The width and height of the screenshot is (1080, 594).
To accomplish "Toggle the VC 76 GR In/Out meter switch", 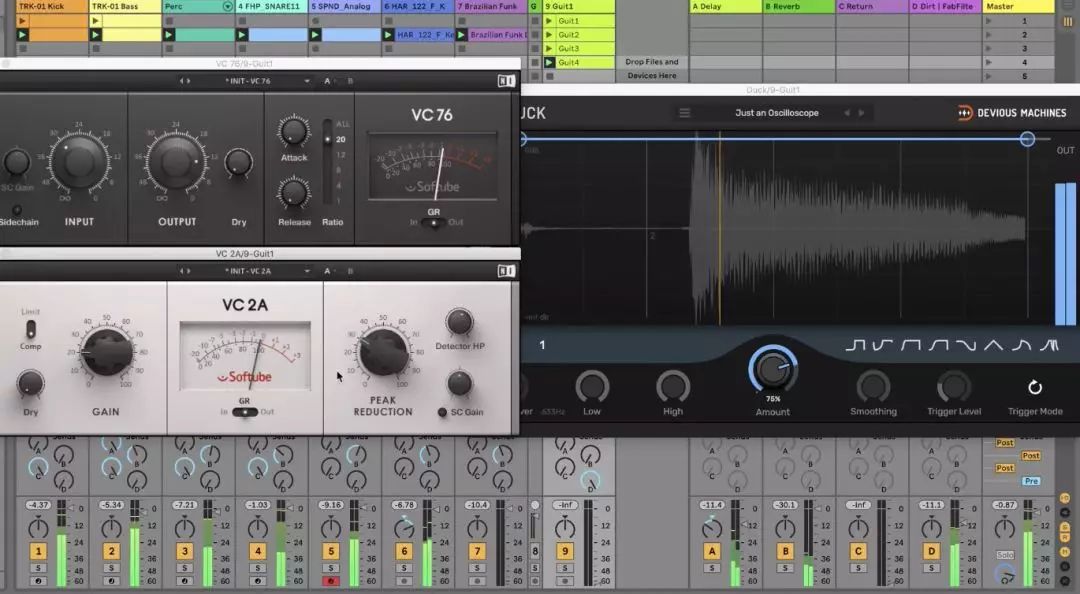I will tap(433, 223).
